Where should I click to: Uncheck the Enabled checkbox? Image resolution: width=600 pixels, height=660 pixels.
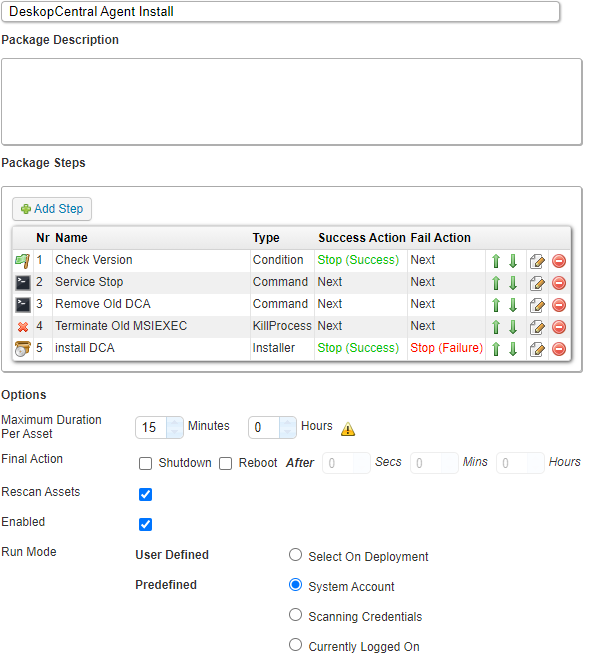pos(145,524)
